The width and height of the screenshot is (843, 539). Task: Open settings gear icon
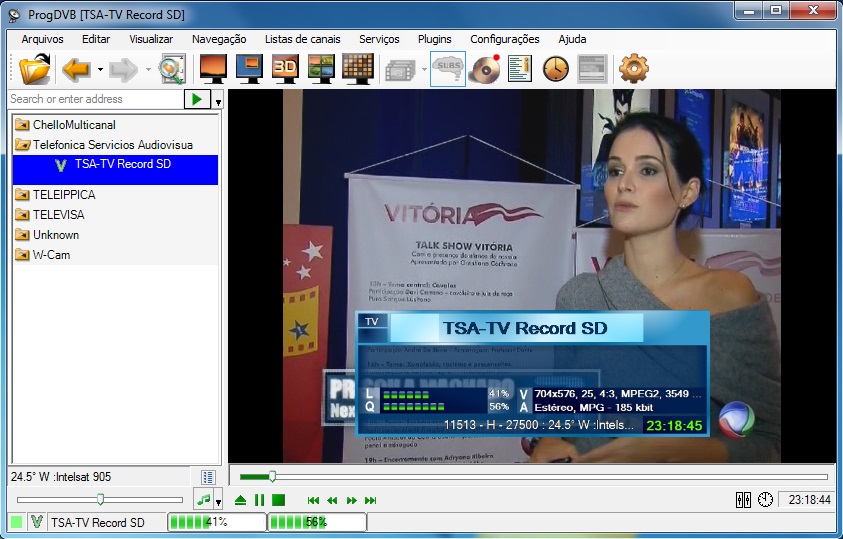coord(634,69)
